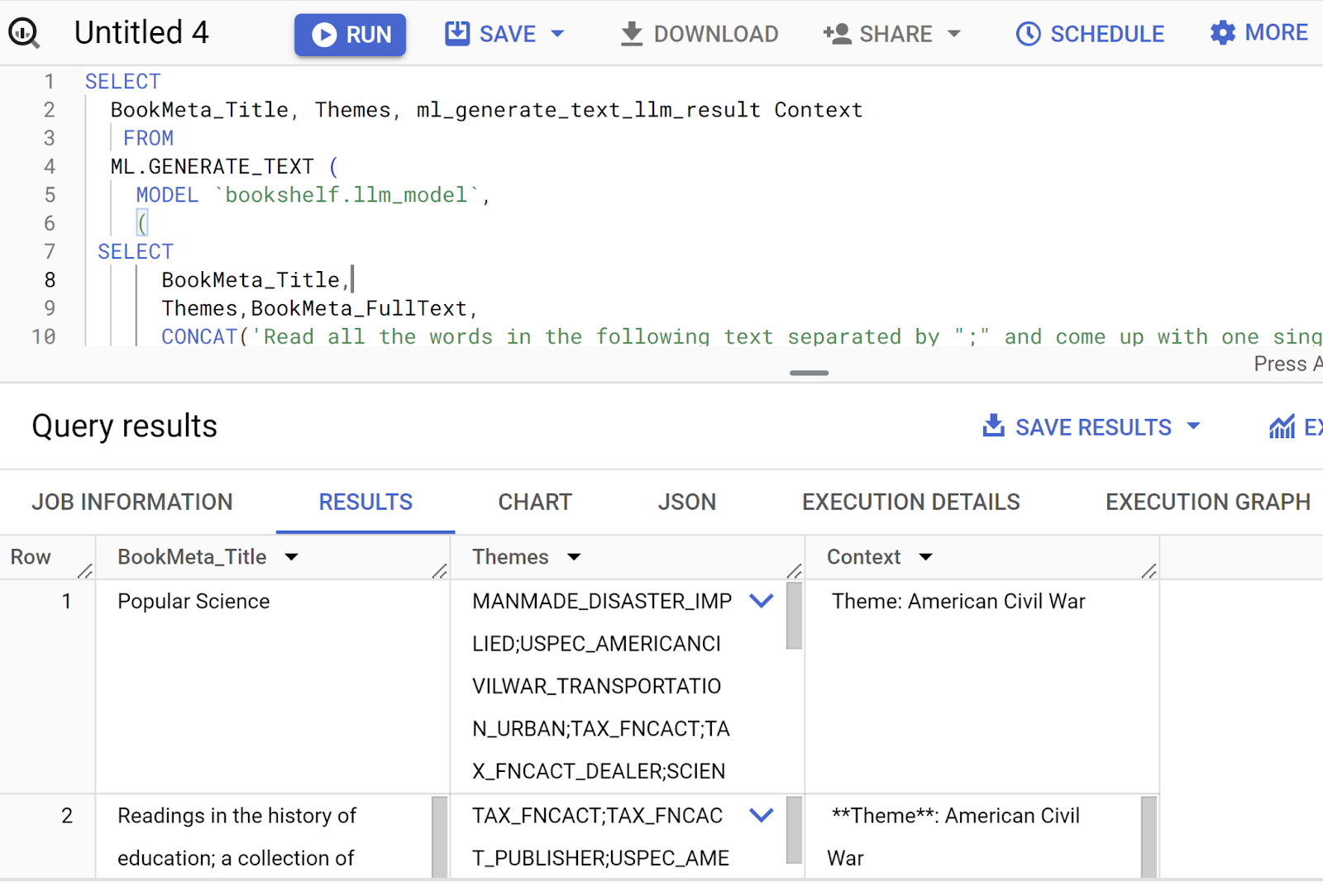Click the SHARE person-add icon
Image resolution: width=1323 pixels, height=896 pixels.
pyautogui.click(x=837, y=34)
